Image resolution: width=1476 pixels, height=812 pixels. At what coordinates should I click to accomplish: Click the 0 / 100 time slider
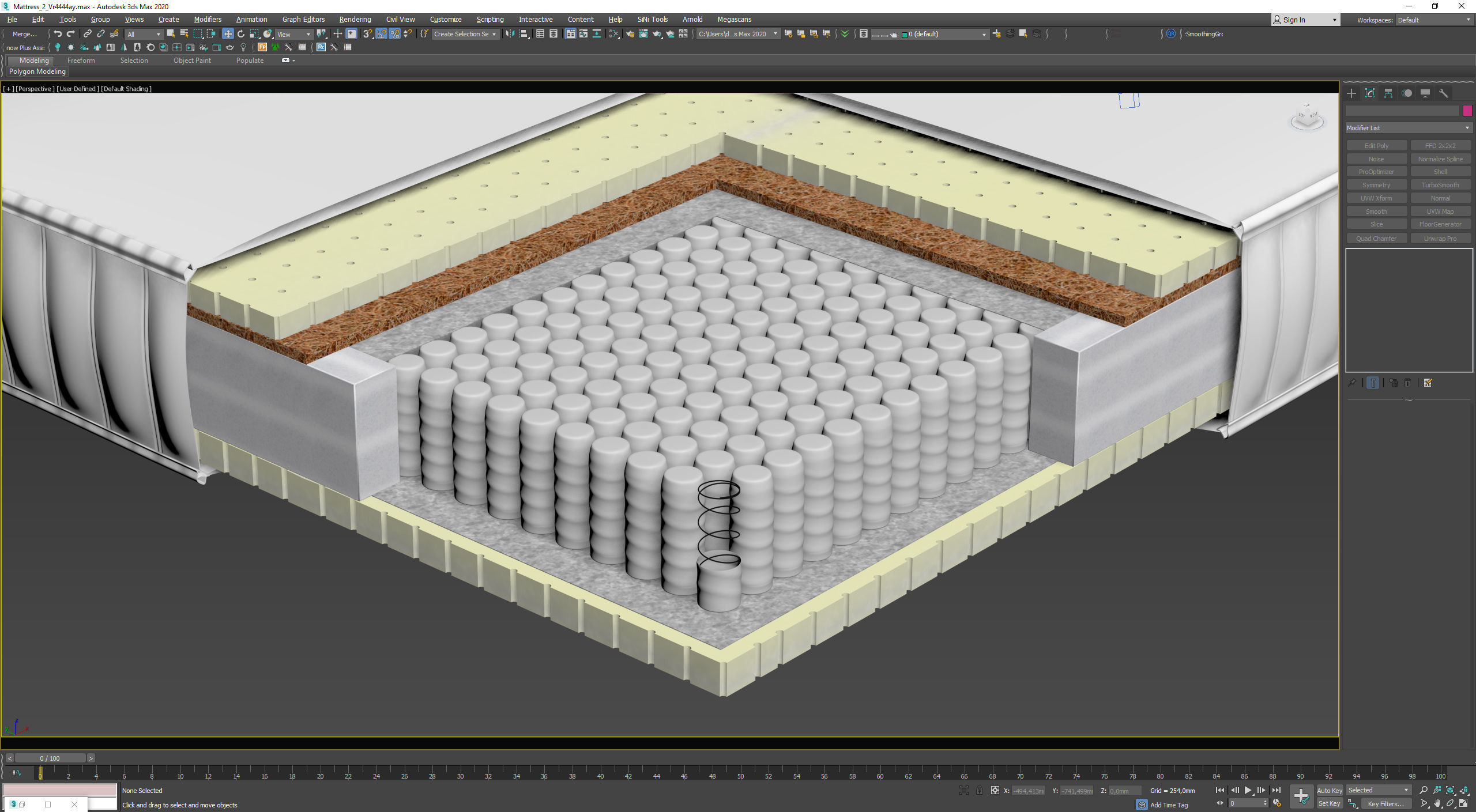tap(50, 758)
